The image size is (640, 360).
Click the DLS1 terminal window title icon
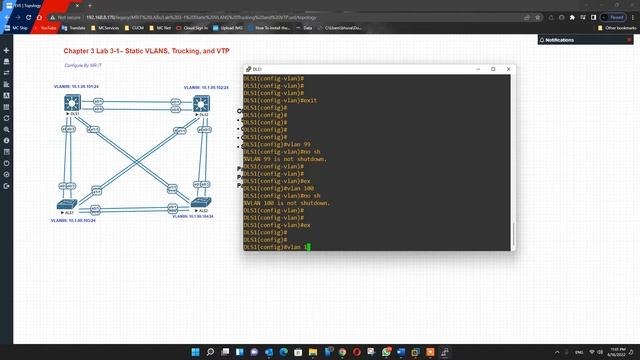[x=249, y=69]
